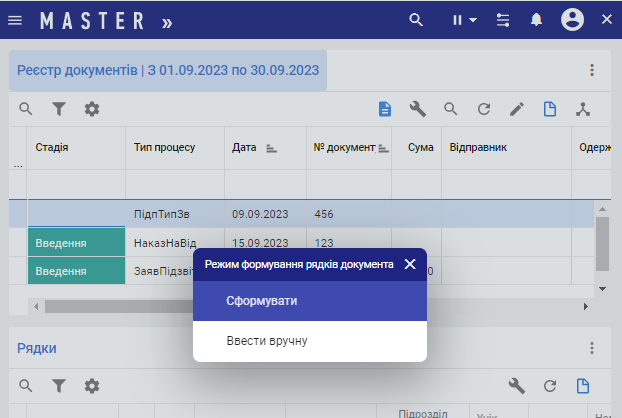The width and height of the screenshot is (622, 418).
Task: Click the wrench icon in the Реєстр документів toolbar
Action: [418, 109]
